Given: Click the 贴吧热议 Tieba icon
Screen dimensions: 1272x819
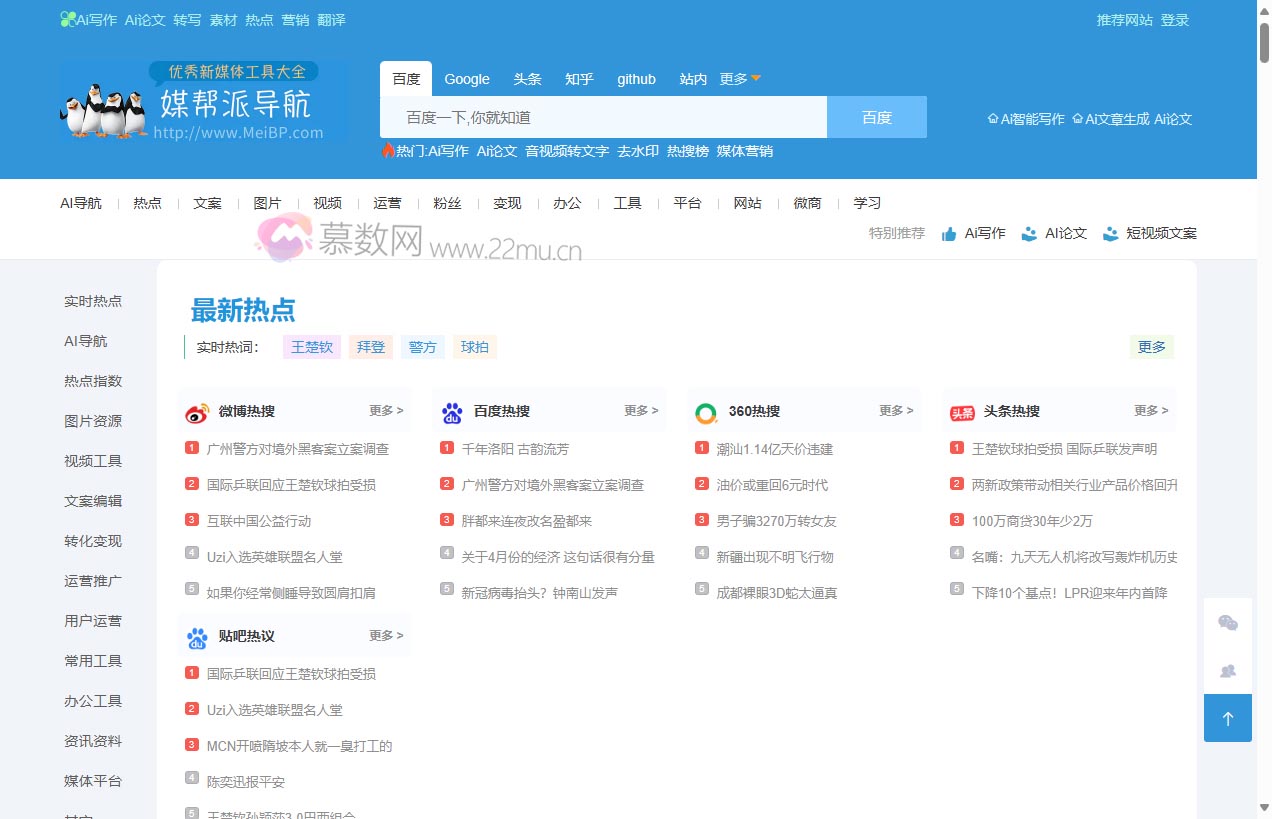Looking at the screenshot, I should tap(196, 636).
